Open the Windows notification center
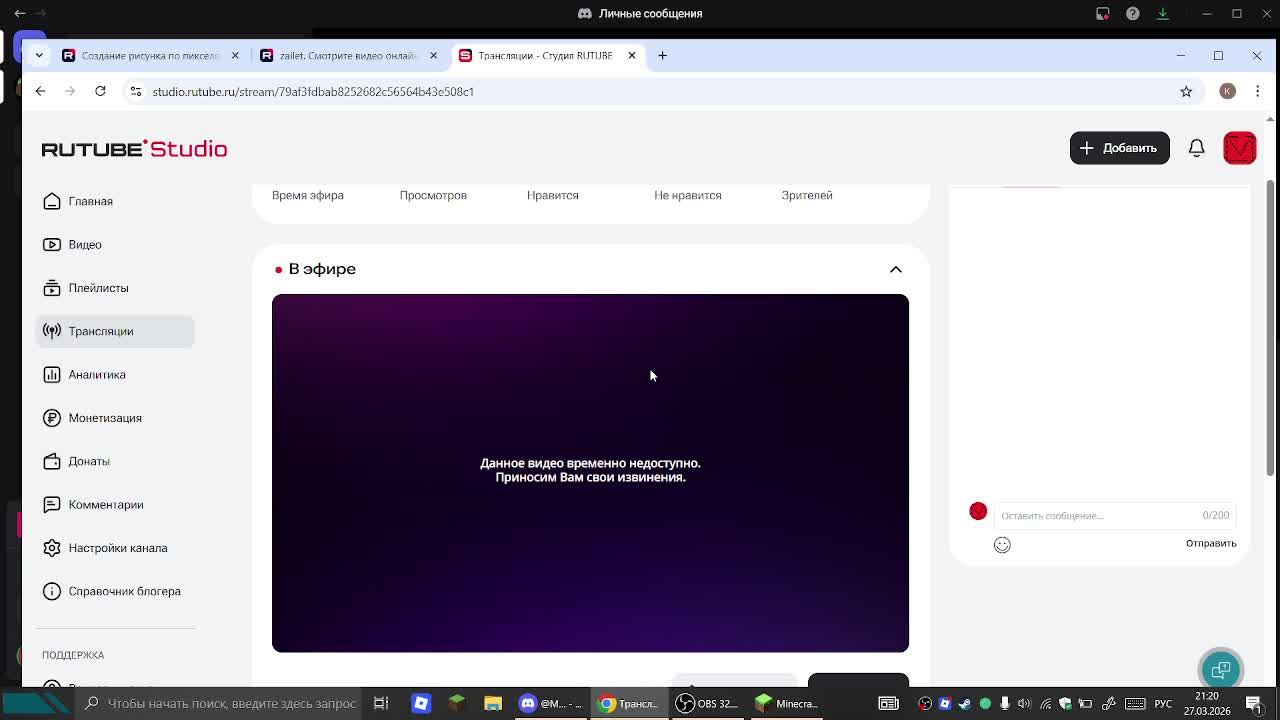1280x720 pixels. [1254, 703]
